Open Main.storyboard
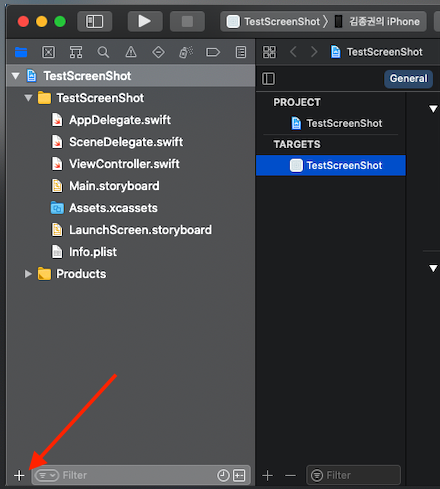 tap(105, 186)
